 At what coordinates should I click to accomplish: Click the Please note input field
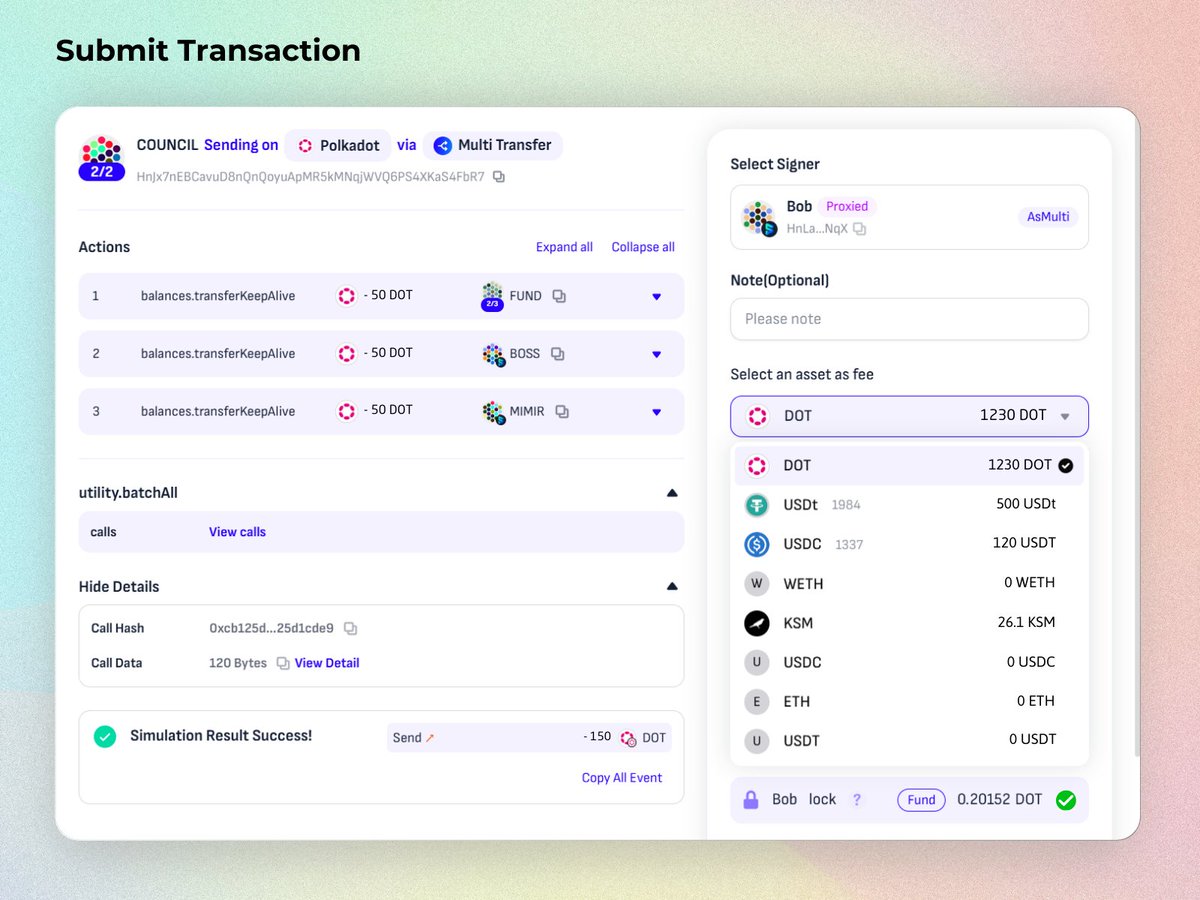(908, 318)
